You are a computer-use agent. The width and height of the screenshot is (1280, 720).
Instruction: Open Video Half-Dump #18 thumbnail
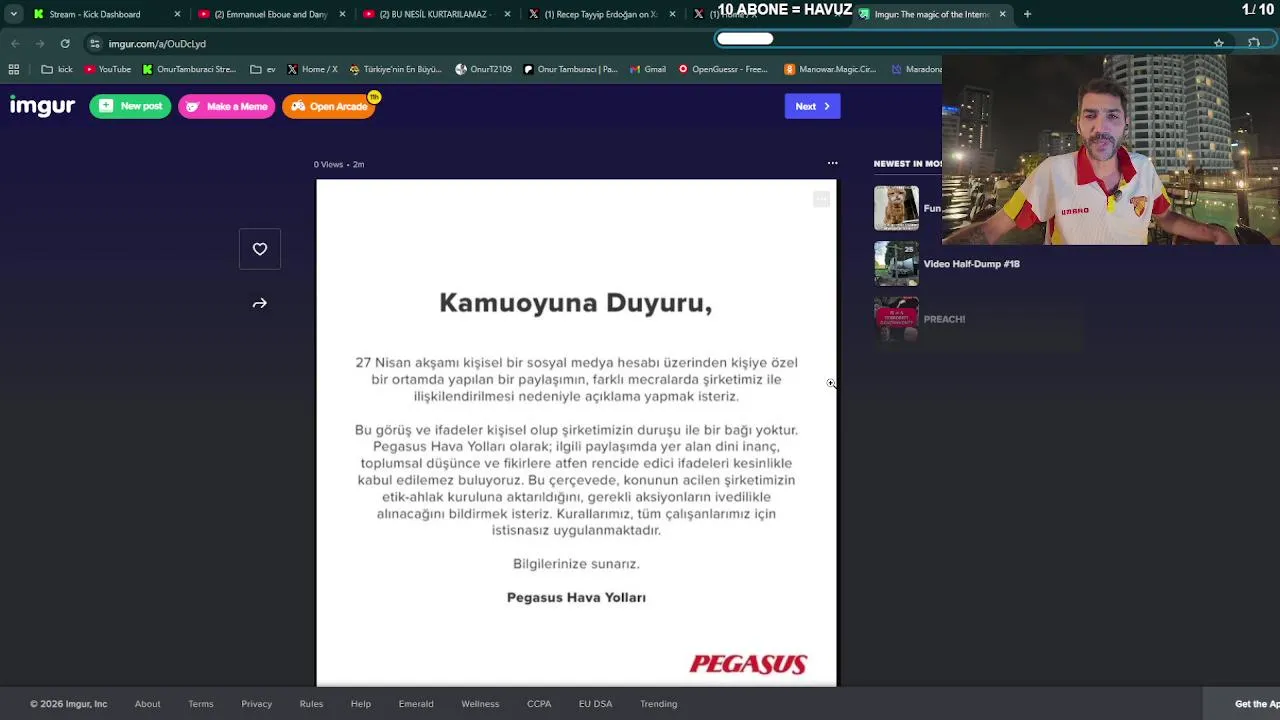[x=896, y=264]
